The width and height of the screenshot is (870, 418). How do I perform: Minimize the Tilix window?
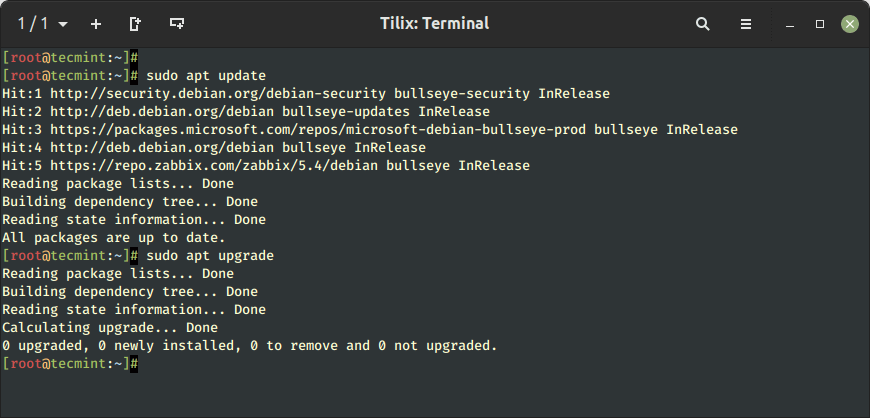(791, 24)
